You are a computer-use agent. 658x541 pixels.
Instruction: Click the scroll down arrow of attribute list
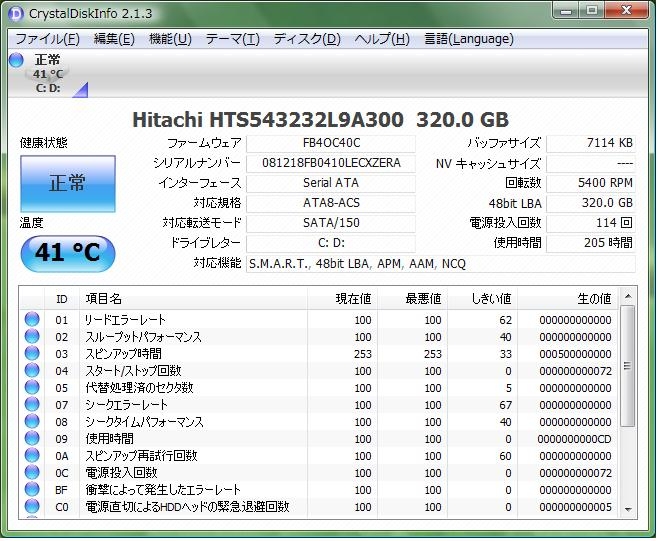coord(627,509)
